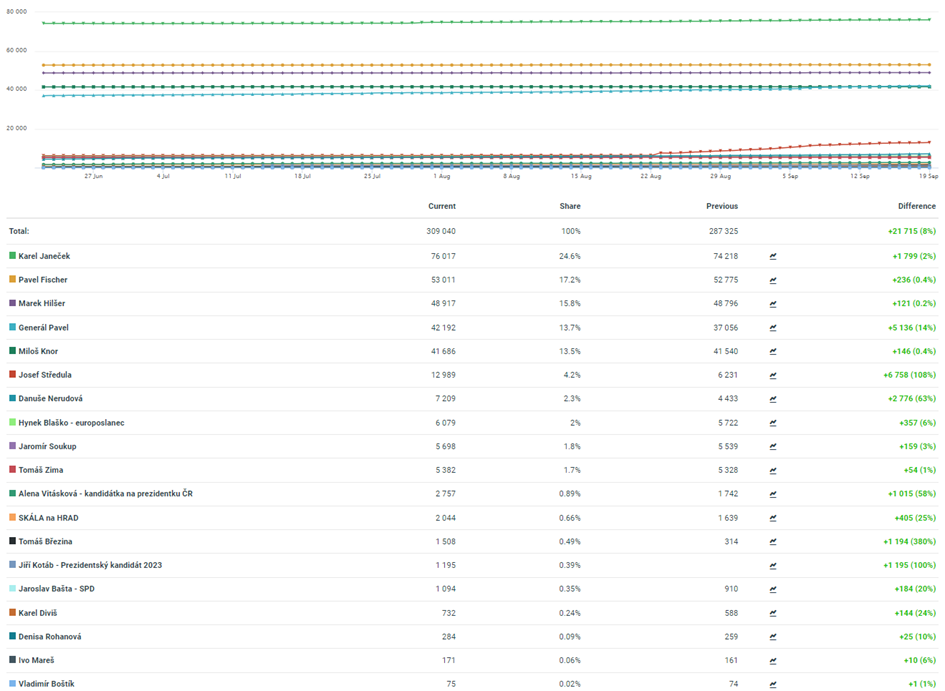Open the Hynek Blaško - europoslanec entry

coord(71,423)
